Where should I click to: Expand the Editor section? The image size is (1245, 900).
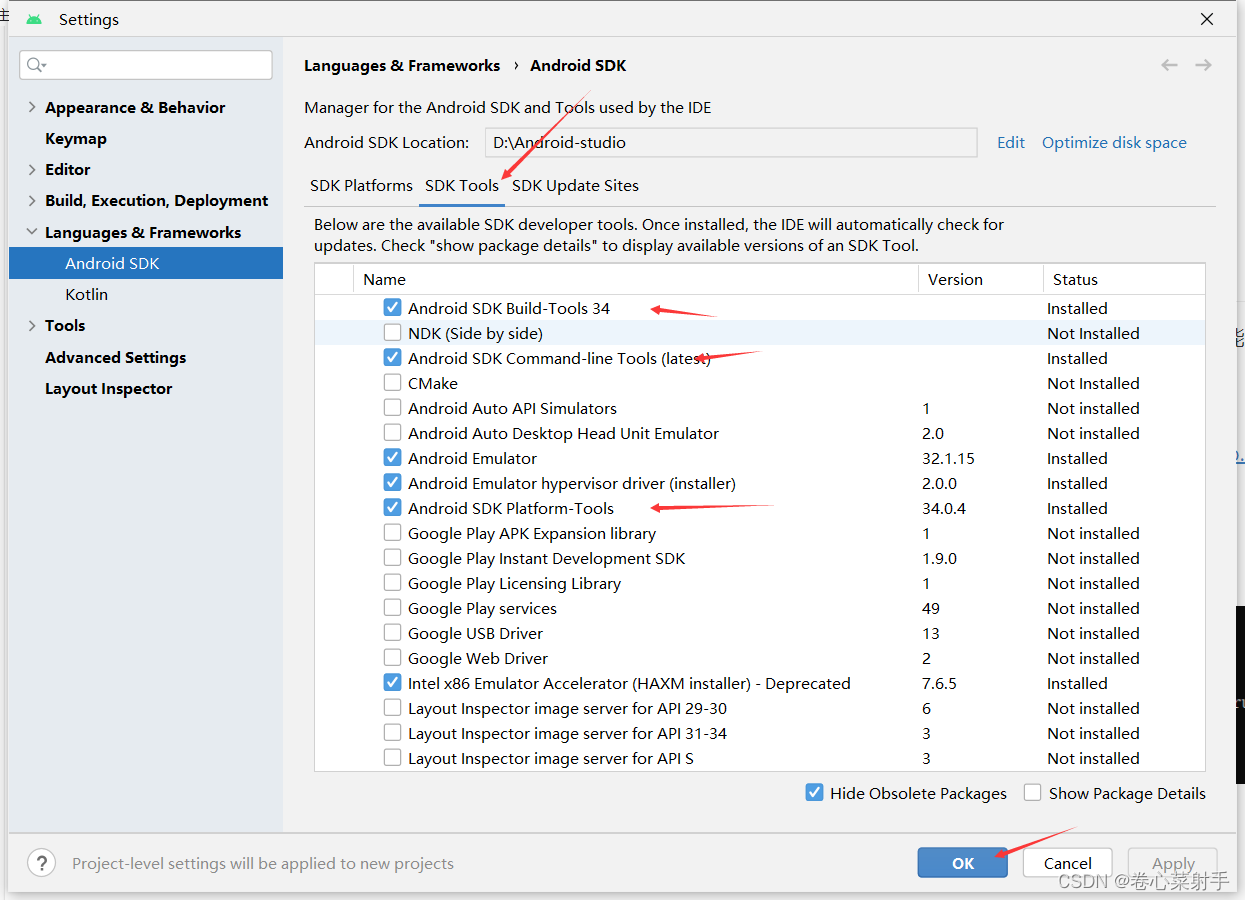coord(32,169)
